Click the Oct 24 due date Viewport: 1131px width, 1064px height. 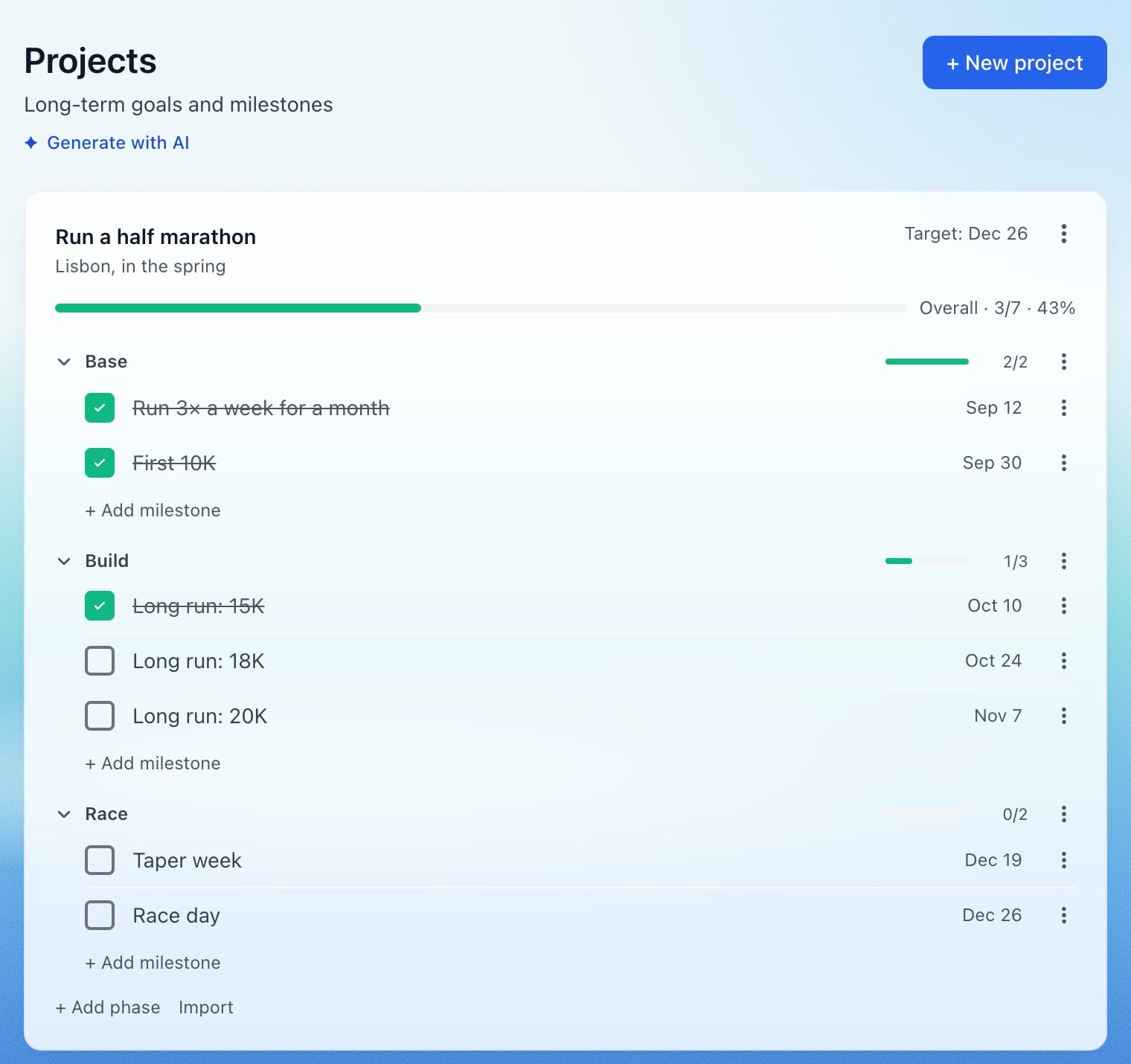click(x=993, y=661)
